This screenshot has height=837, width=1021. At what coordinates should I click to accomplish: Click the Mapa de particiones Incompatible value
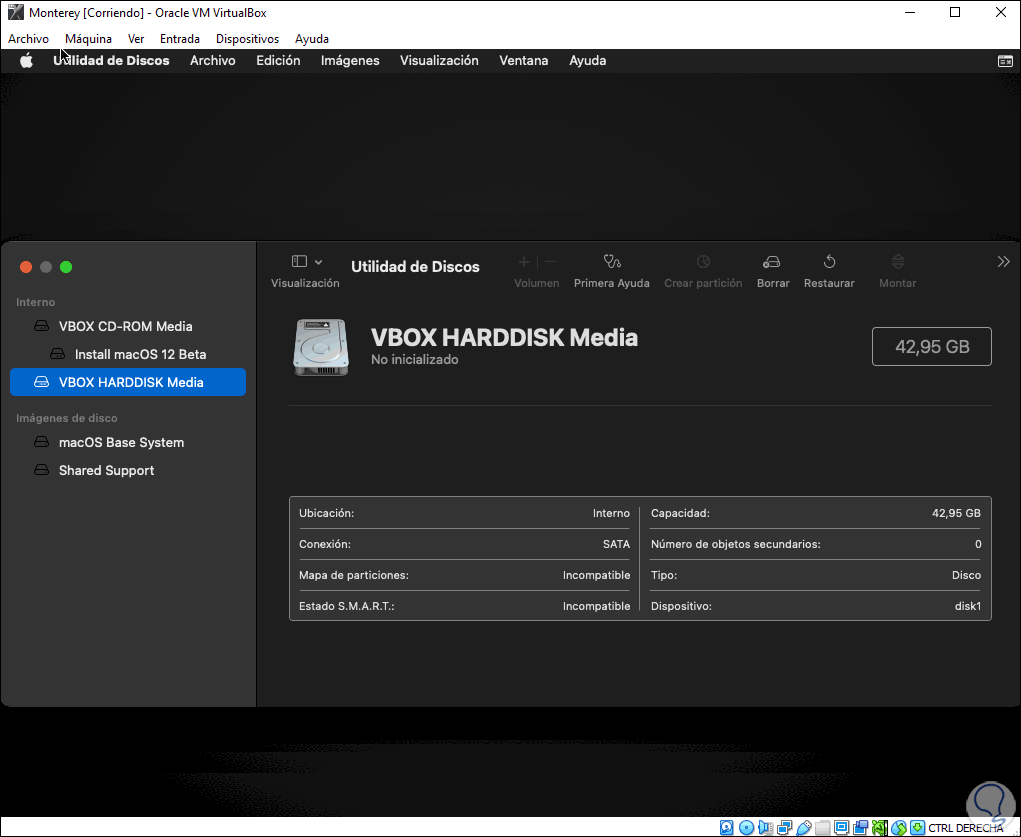coord(596,575)
